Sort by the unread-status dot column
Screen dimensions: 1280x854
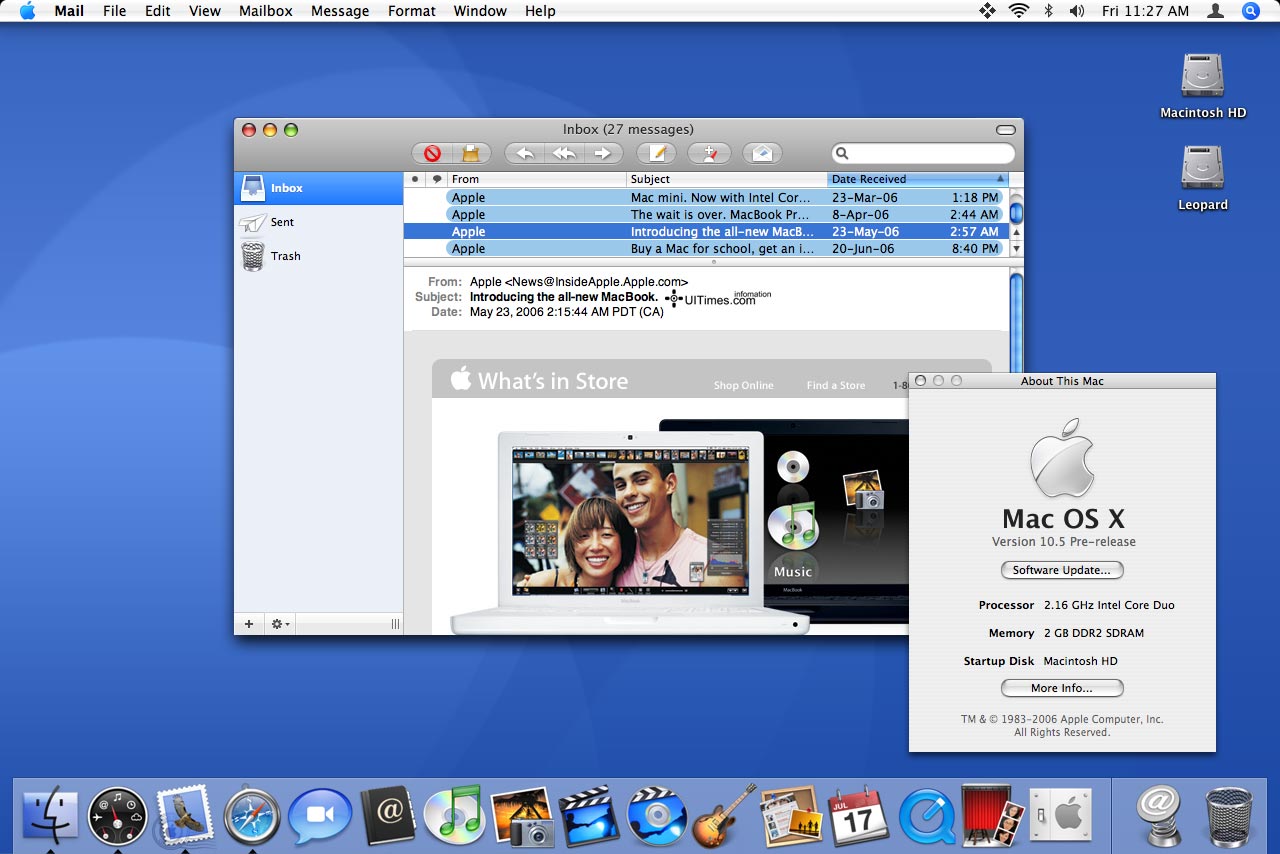coord(415,180)
